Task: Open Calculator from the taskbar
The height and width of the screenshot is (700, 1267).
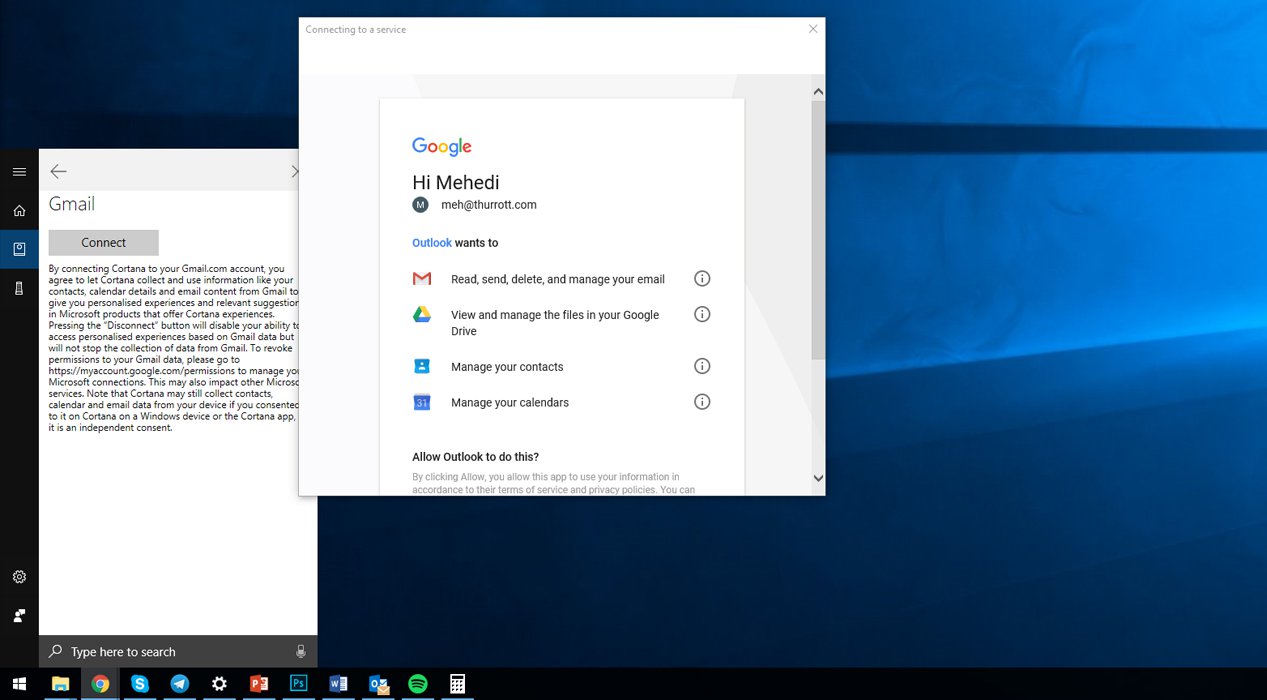Action: tap(457, 684)
